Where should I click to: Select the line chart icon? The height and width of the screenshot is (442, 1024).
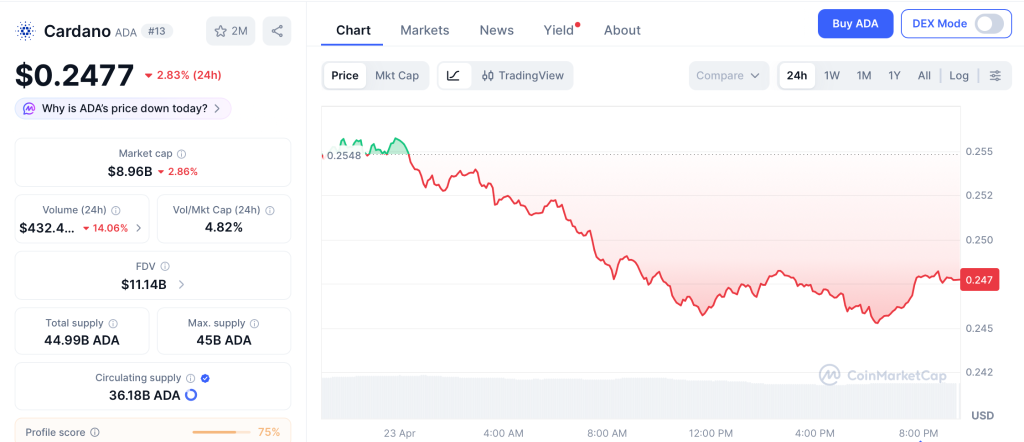(453, 75)
